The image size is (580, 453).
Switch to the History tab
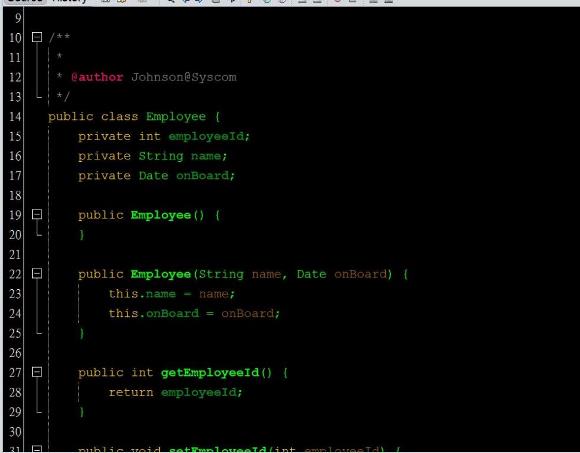[69, 1]
